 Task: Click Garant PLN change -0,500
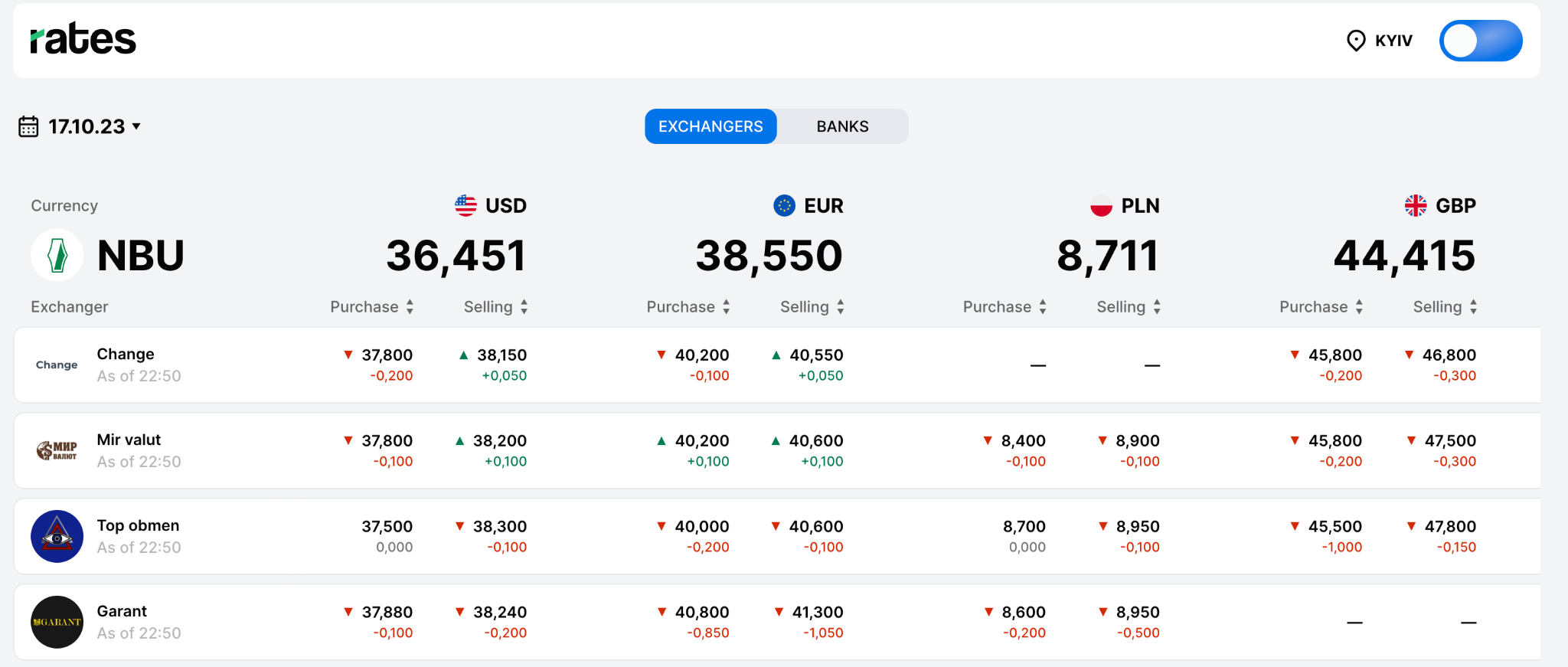click(x=1138, y=633)
